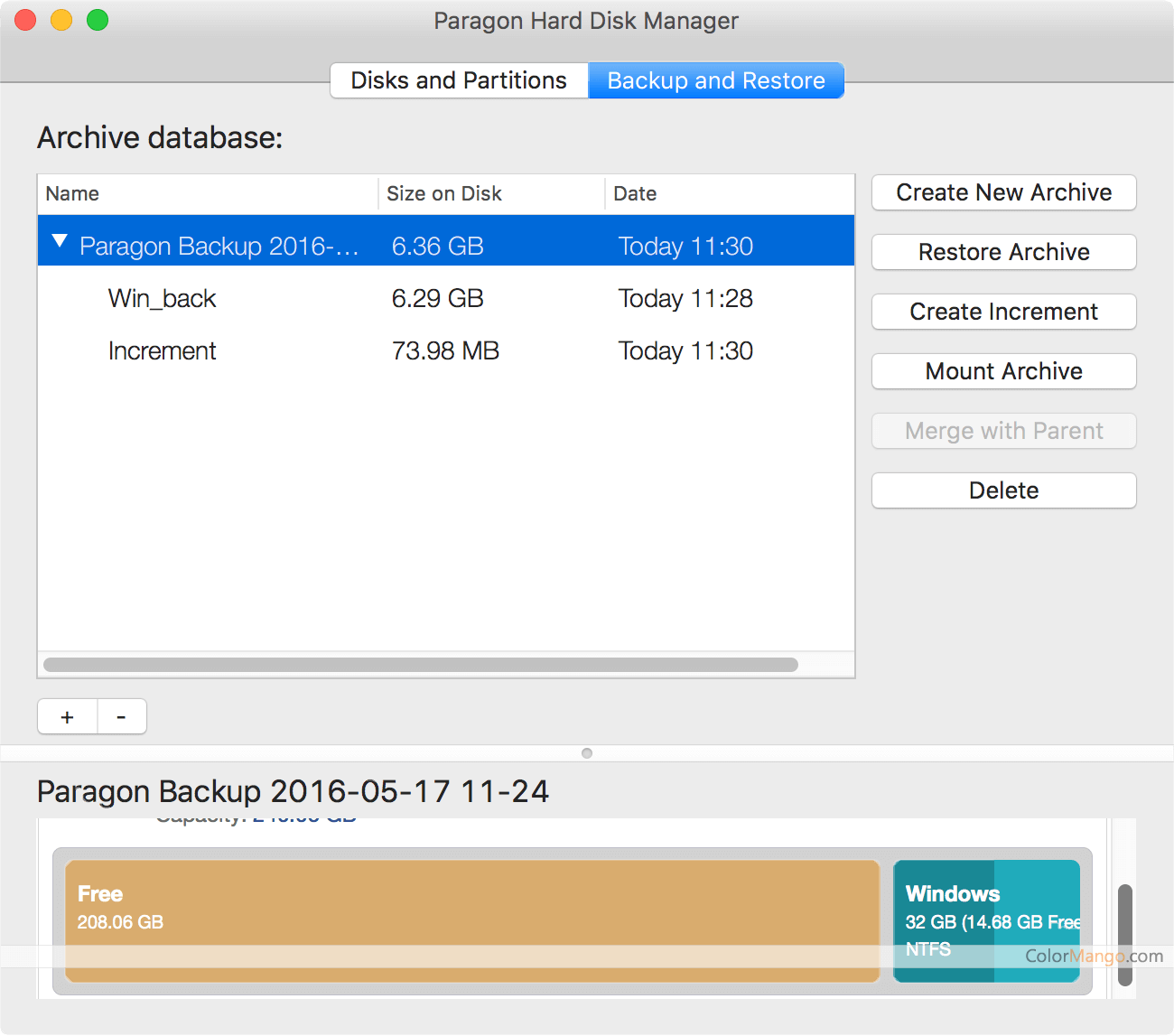This screenshot has height=1036, width=1174.
Task: Collapse the Paragon Backup archive tree
Action: point(60,241)
